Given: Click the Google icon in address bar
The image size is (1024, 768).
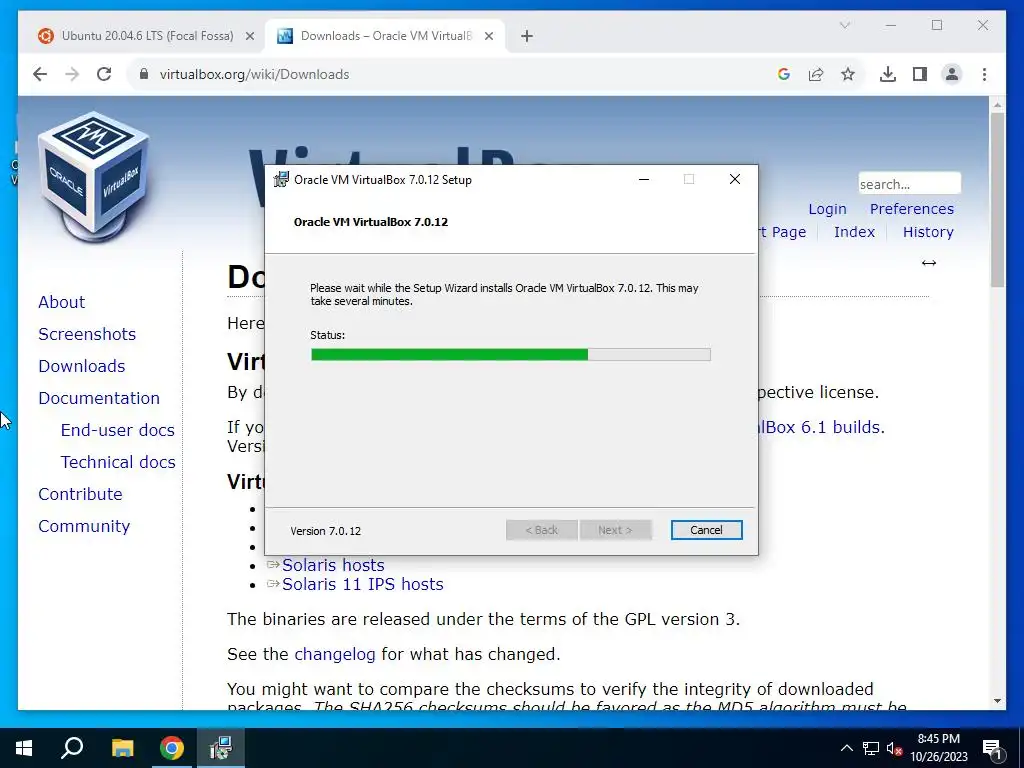Looking at the screenshot, I should pos(784,74).
